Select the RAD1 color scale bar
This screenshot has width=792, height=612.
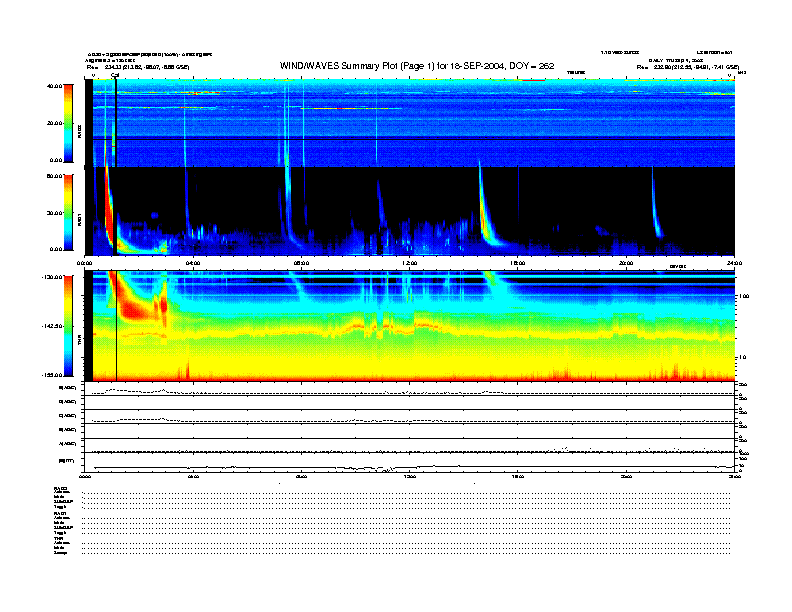coord(69,212)
